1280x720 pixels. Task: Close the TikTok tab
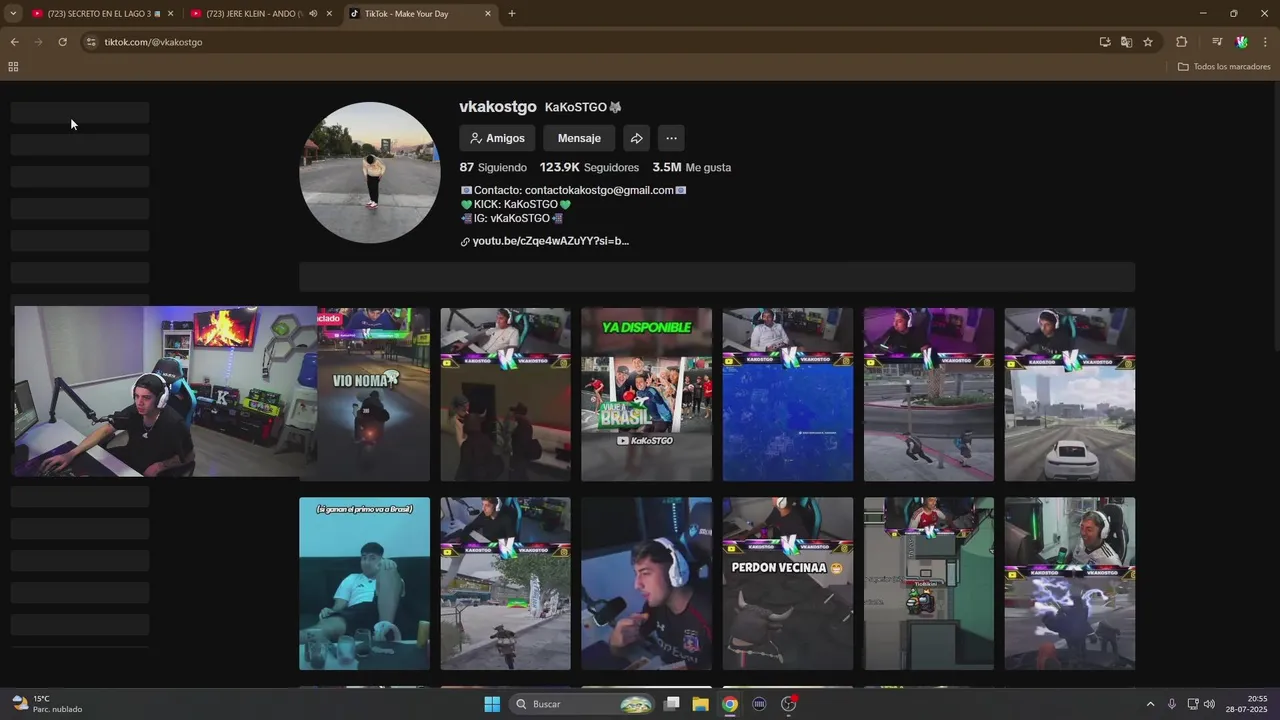488,14
